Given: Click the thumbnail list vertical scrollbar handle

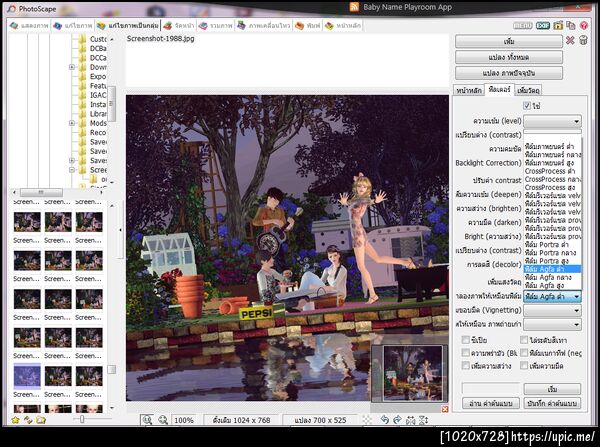Looking at the screenshot, I should [112, 369].
